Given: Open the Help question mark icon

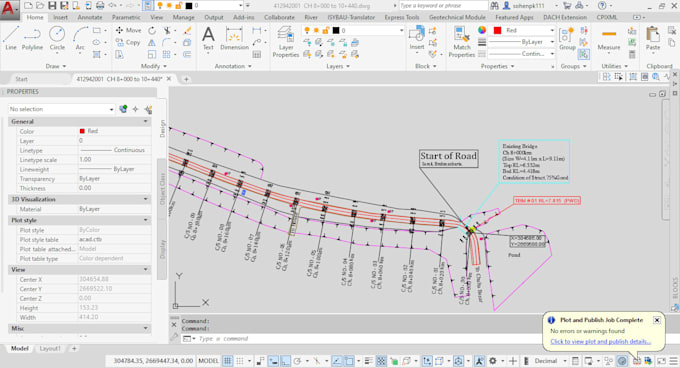Looking at the screenshot, I should pos(602,6).
